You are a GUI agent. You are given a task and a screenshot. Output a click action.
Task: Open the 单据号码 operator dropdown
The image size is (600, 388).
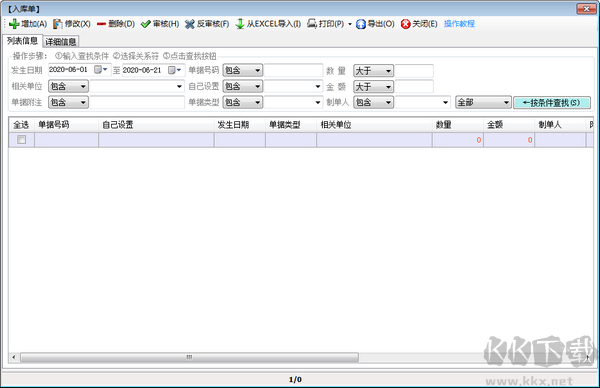click(x=243, y=70)
